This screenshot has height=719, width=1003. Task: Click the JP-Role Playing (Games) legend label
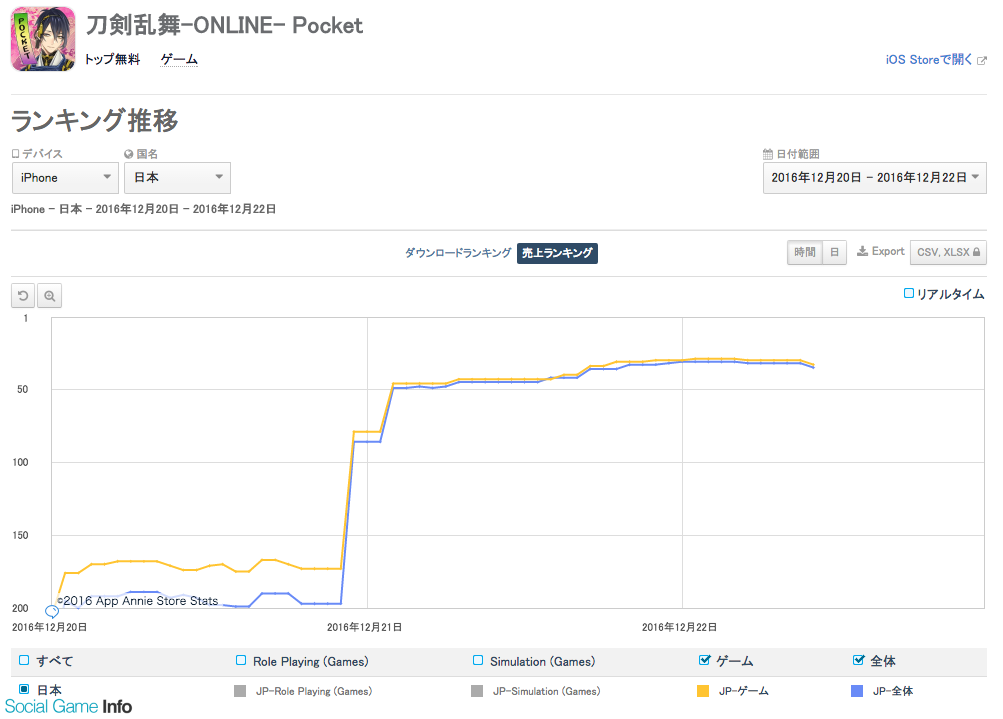[313, 691]
